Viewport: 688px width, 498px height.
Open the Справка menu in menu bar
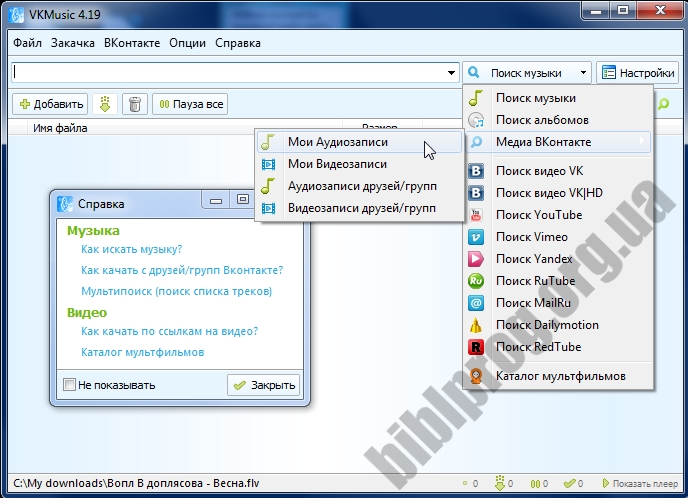[x=238, y=43]
